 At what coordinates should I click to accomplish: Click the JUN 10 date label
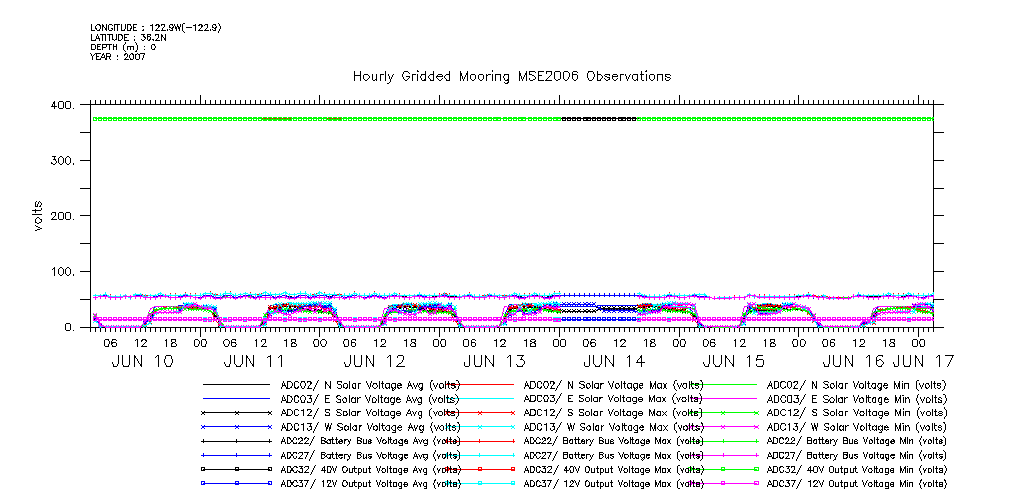(140, 361)
